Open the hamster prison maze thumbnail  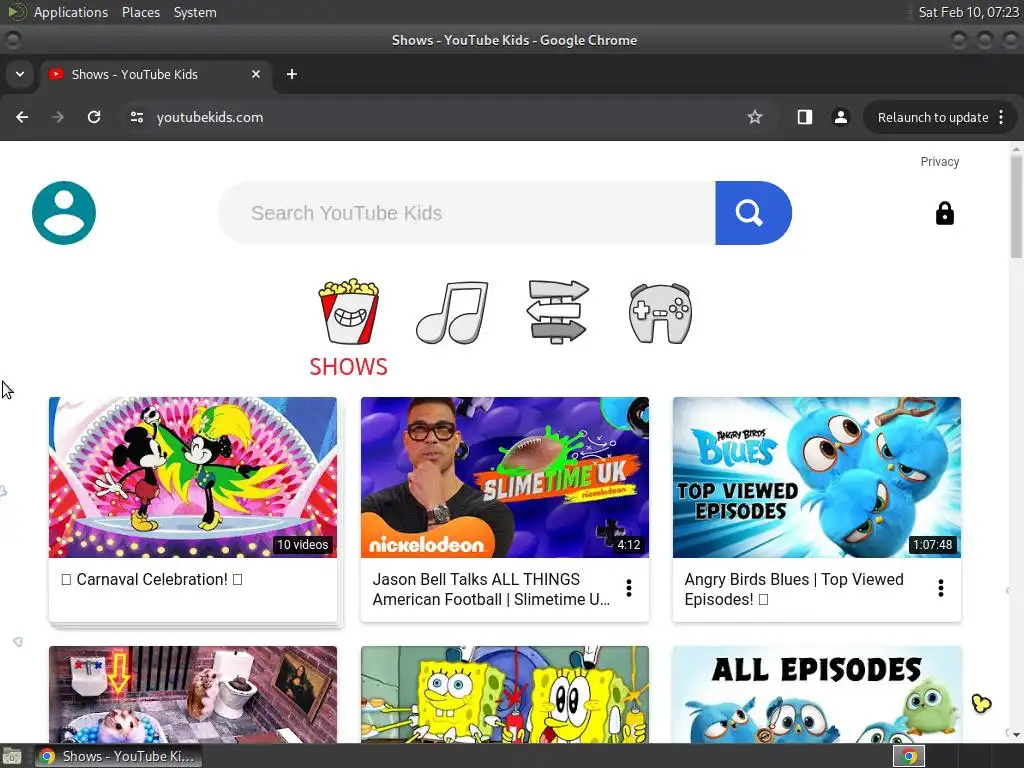[193, 694]
